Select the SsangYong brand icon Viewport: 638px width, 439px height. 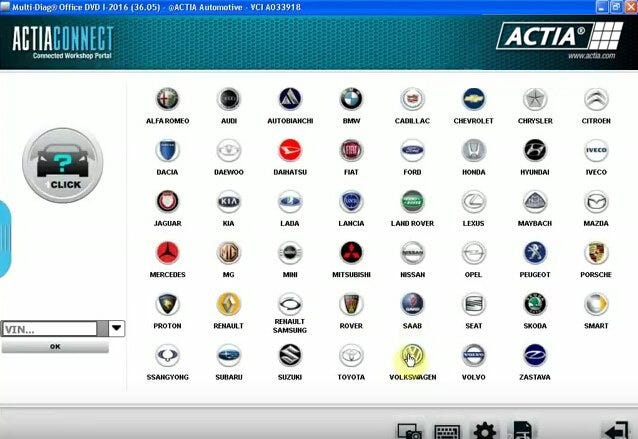coord(167,355)
